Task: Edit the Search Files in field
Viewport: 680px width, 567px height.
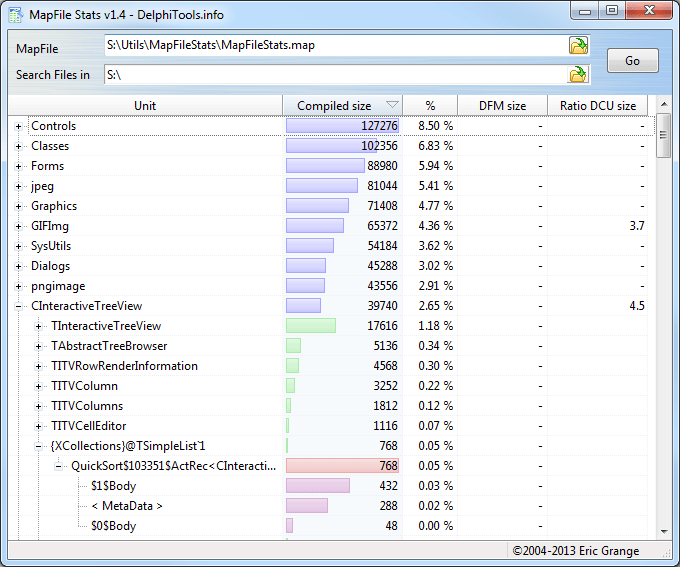Action: point(336,75)
